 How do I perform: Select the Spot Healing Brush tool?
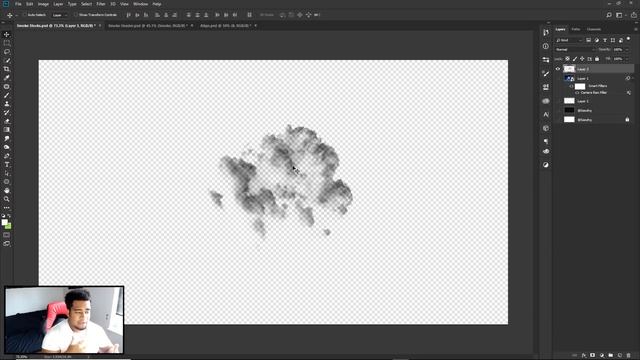(x=7, y=87)
